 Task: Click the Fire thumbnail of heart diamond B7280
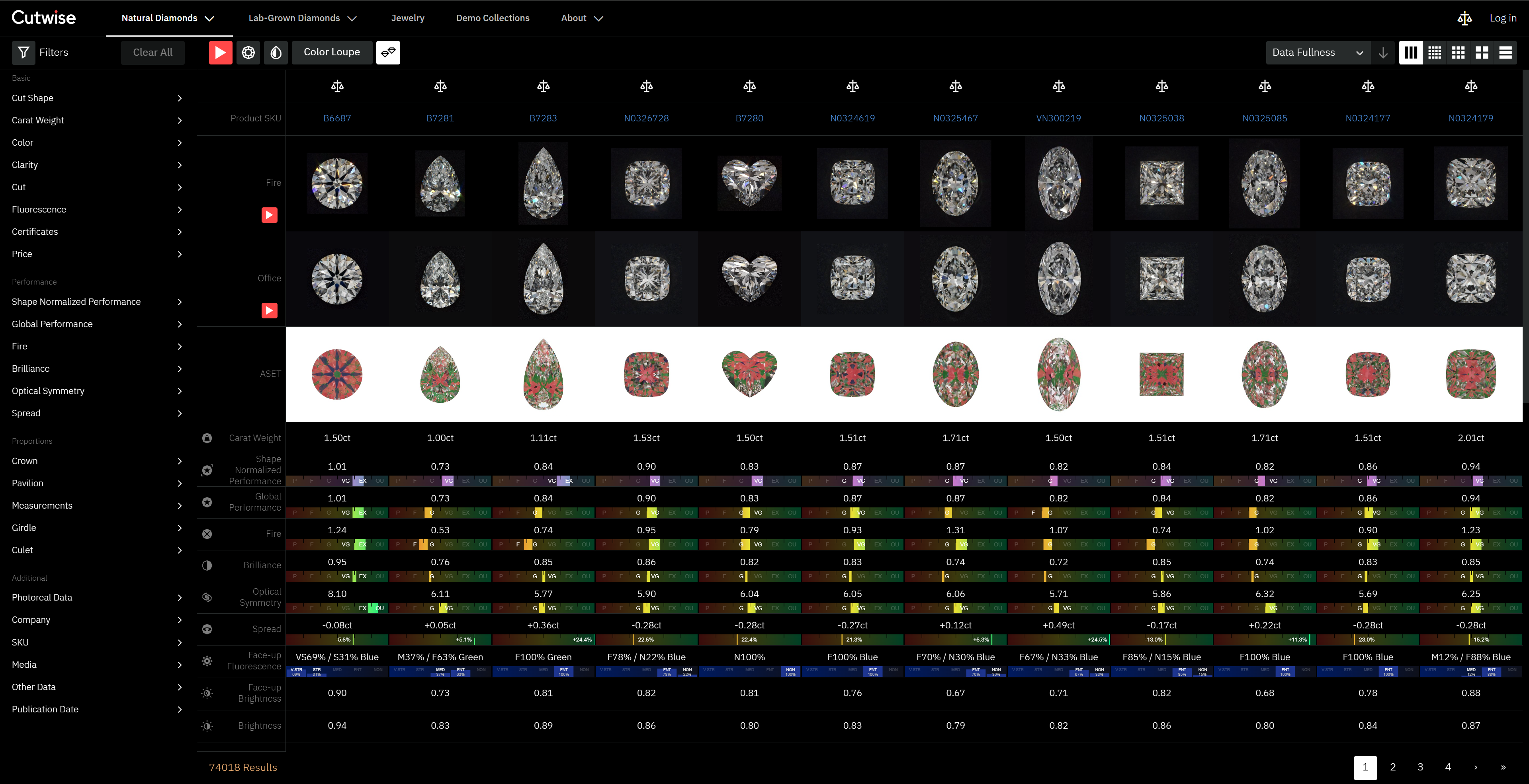(749, 183)
